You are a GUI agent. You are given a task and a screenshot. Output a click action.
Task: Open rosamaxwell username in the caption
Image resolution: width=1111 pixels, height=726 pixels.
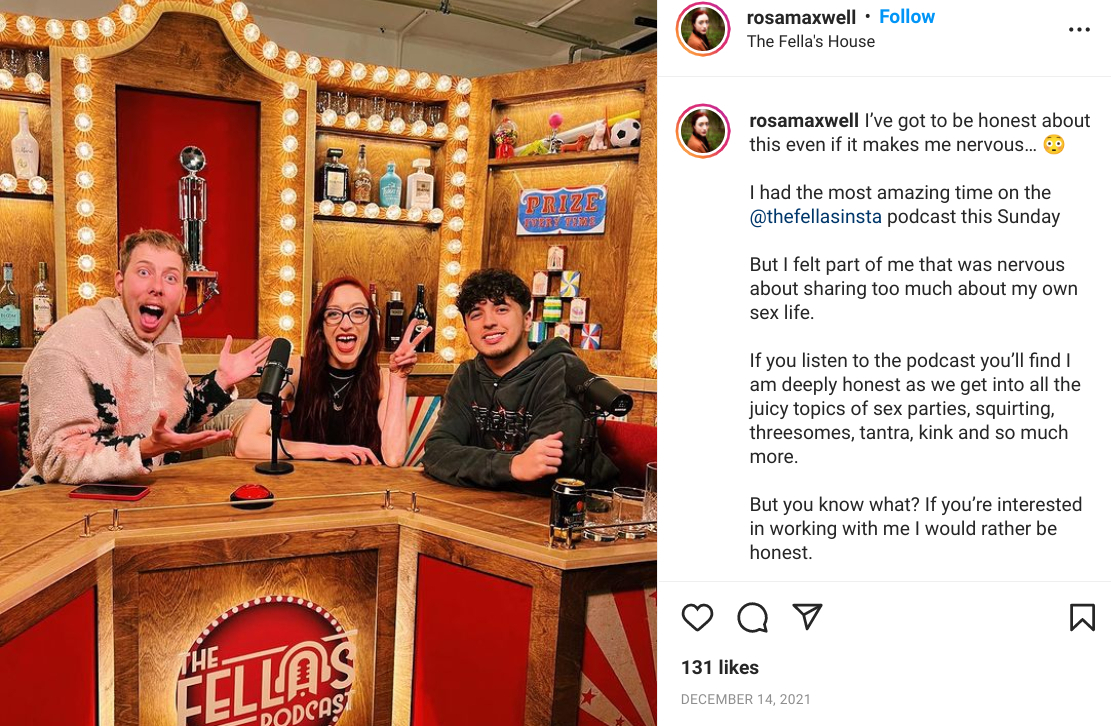coord(804,120)
